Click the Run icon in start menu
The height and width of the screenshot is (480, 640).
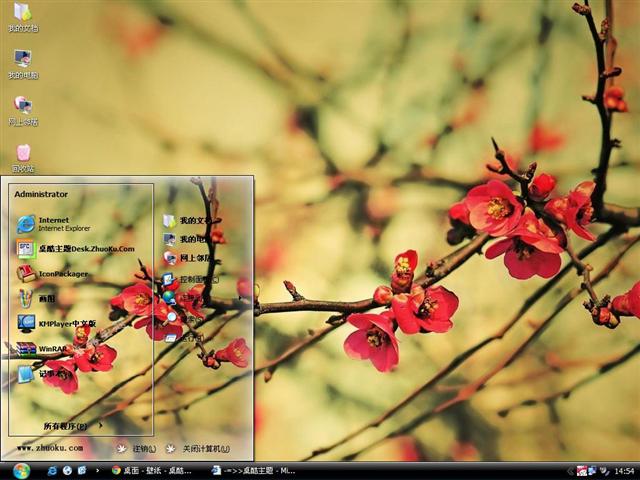click(171, 338)
